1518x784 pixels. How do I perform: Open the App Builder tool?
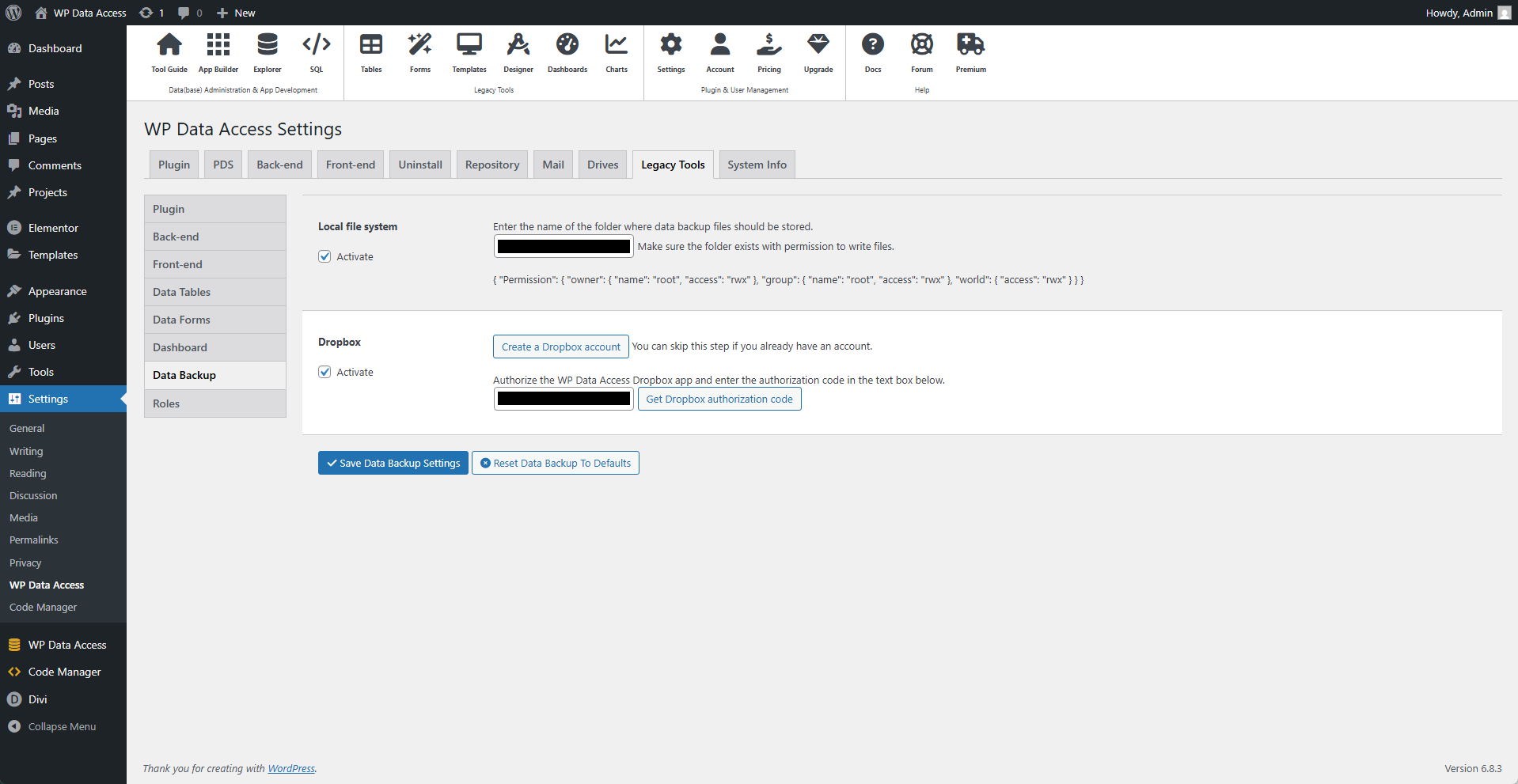coord(218,52)
